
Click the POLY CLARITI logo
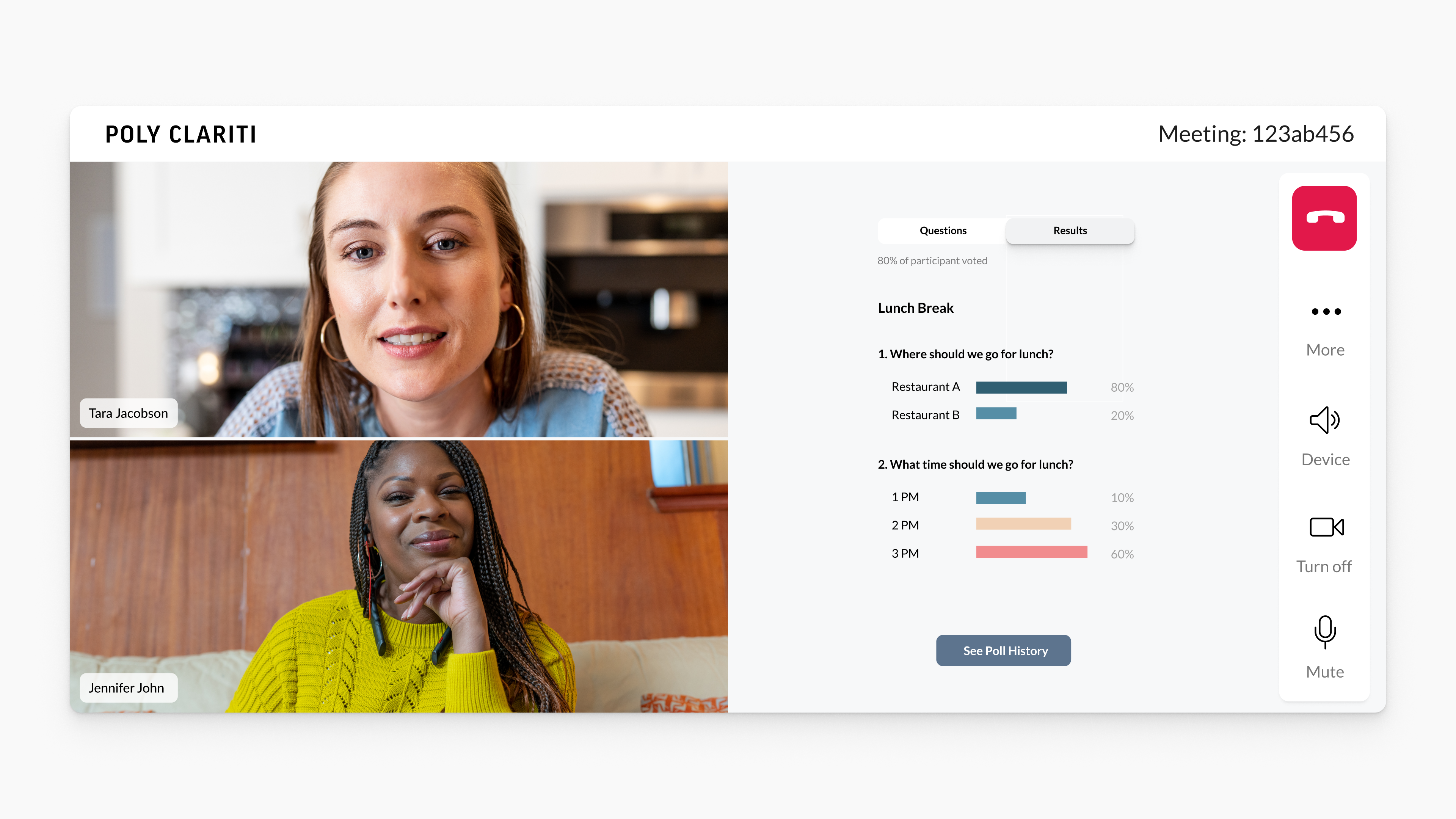point(181,135)
